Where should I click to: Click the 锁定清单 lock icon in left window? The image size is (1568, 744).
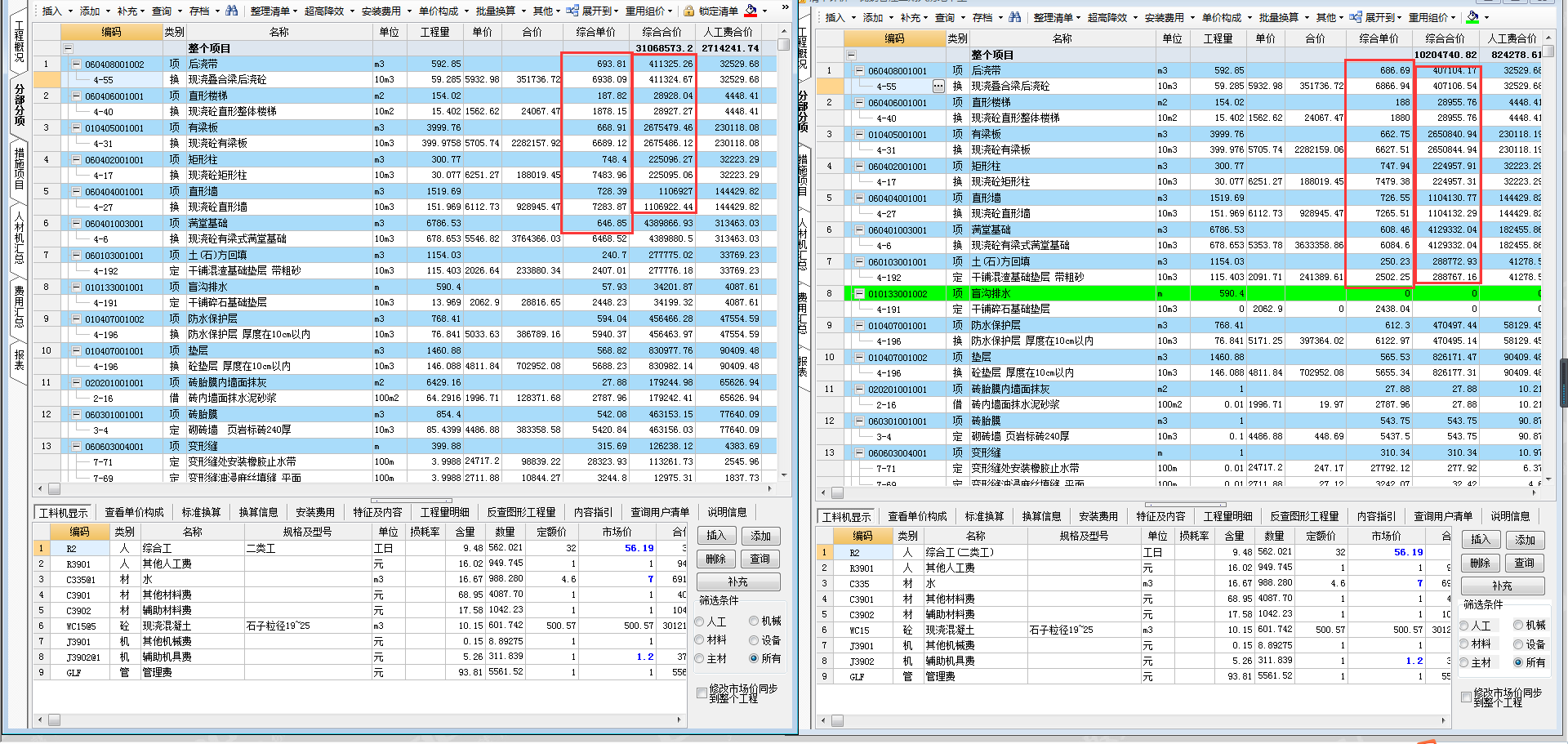click(x=688, y=11)
